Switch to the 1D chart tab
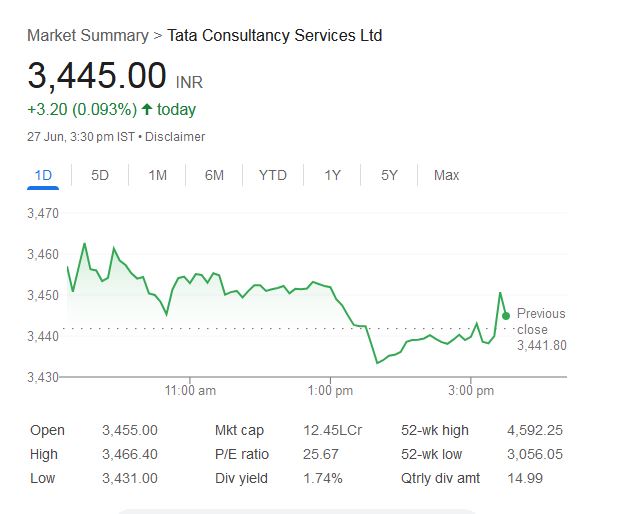The image size is (620, 514). pos(43,175)
